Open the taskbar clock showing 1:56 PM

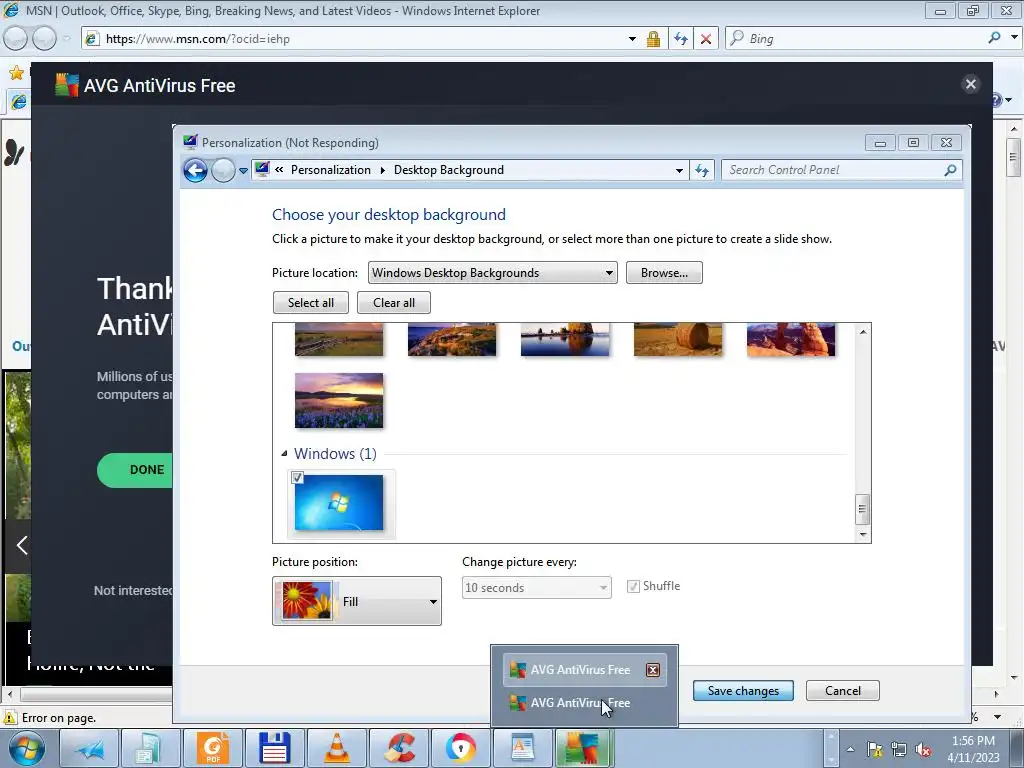973,749
